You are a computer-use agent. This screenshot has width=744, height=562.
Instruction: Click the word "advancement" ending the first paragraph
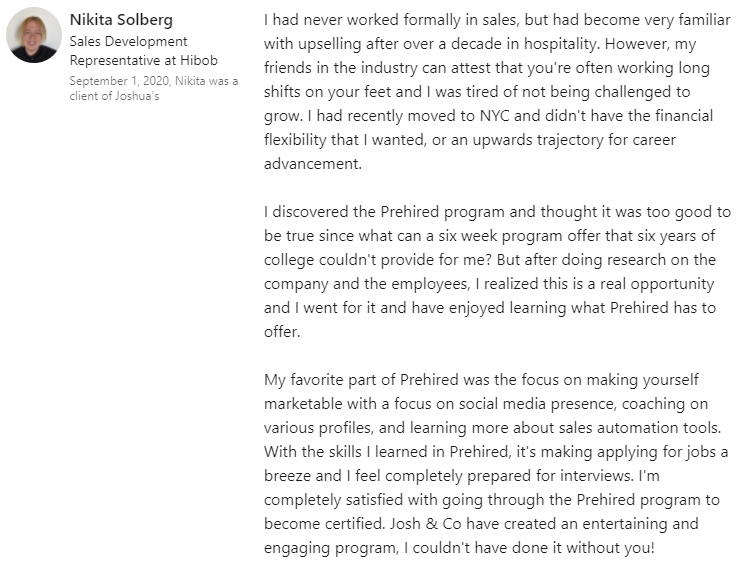tap(311, 164)
